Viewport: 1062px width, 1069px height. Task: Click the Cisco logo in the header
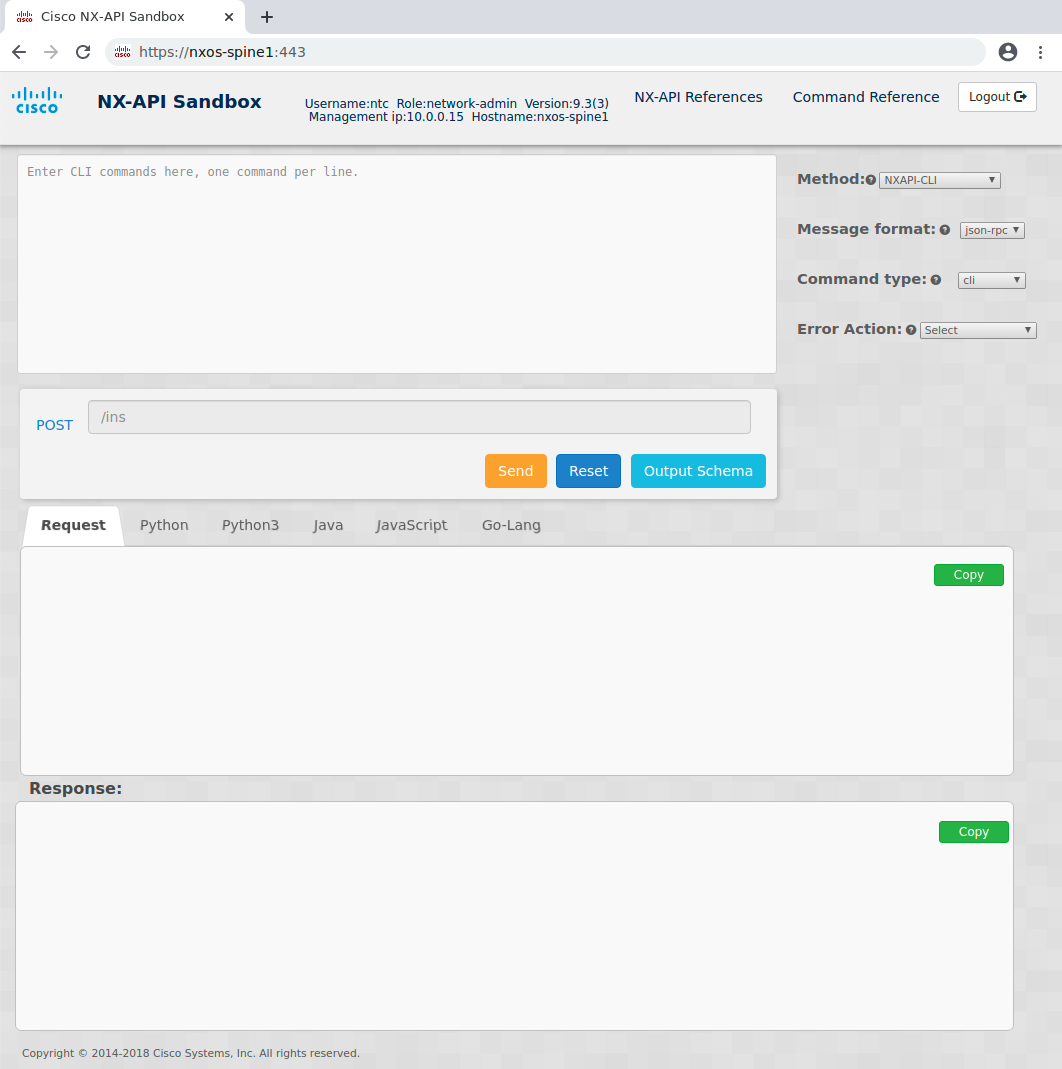[x=36, y=101]
